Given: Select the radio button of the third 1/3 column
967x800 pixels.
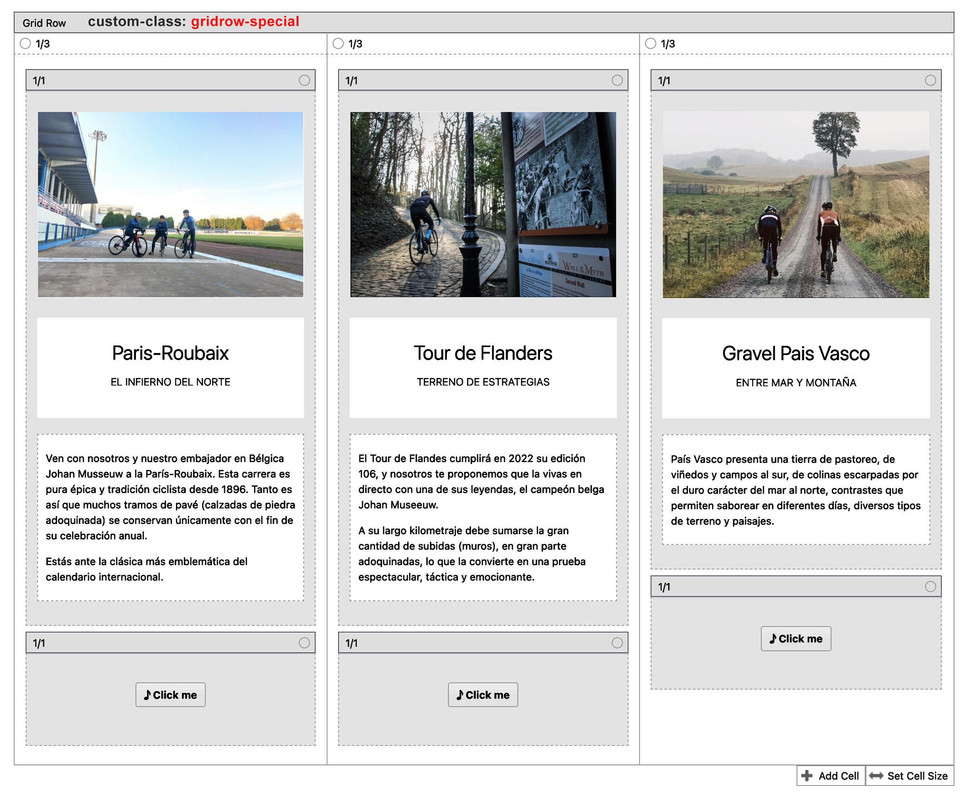Looking at the screenshot, I should (651, 44).
